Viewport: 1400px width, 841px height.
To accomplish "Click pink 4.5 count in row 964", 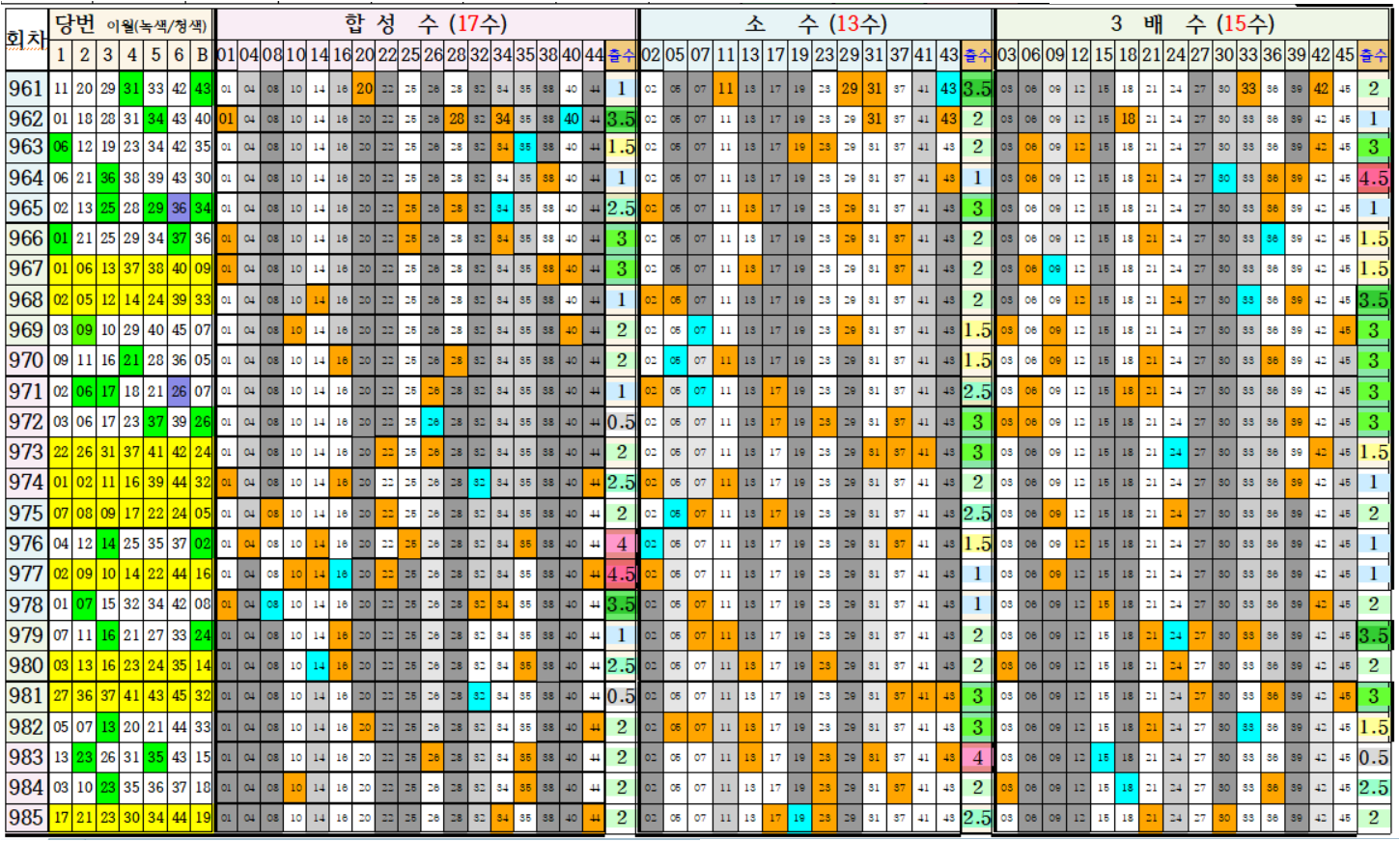I will point(1373,179).
